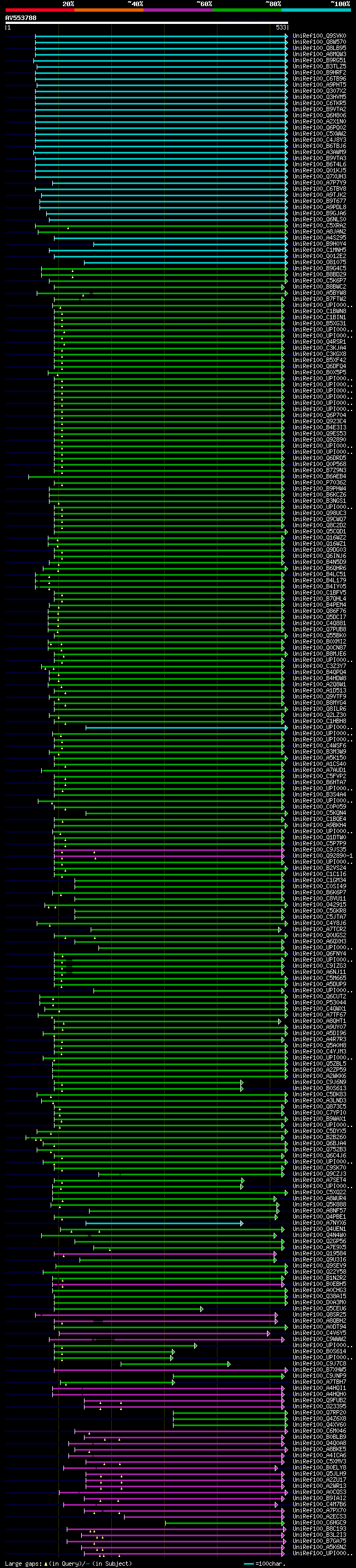Screen dimensions: 356x1568
Task: Select hit label UniRef100_C4J8Y3
Action: click(x=319, y=140)
